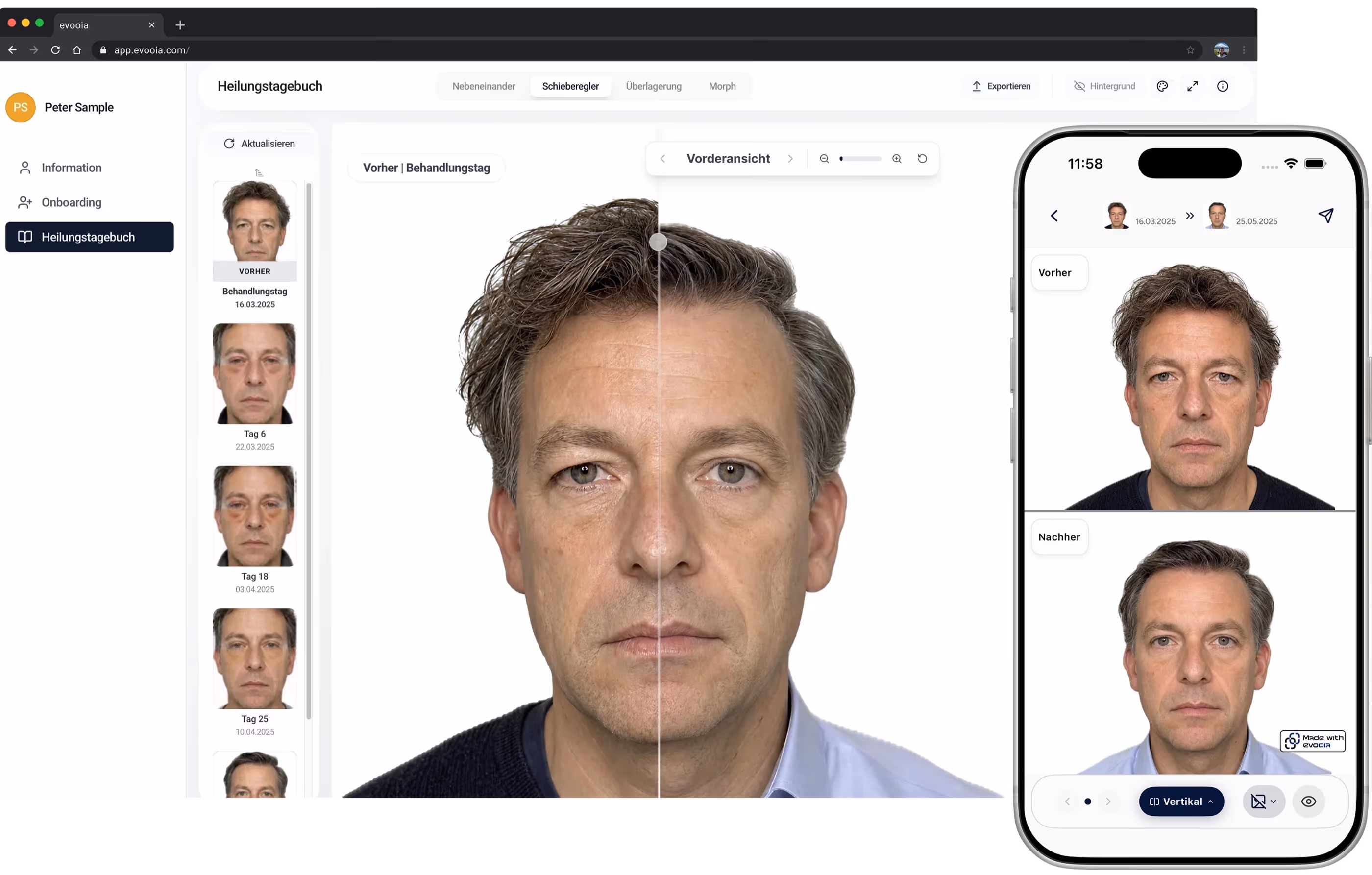The height and width of the screenshot is (875, 1372).
Task: Open the background removal dropdown on phone
Action: (x=1263, y=802)
